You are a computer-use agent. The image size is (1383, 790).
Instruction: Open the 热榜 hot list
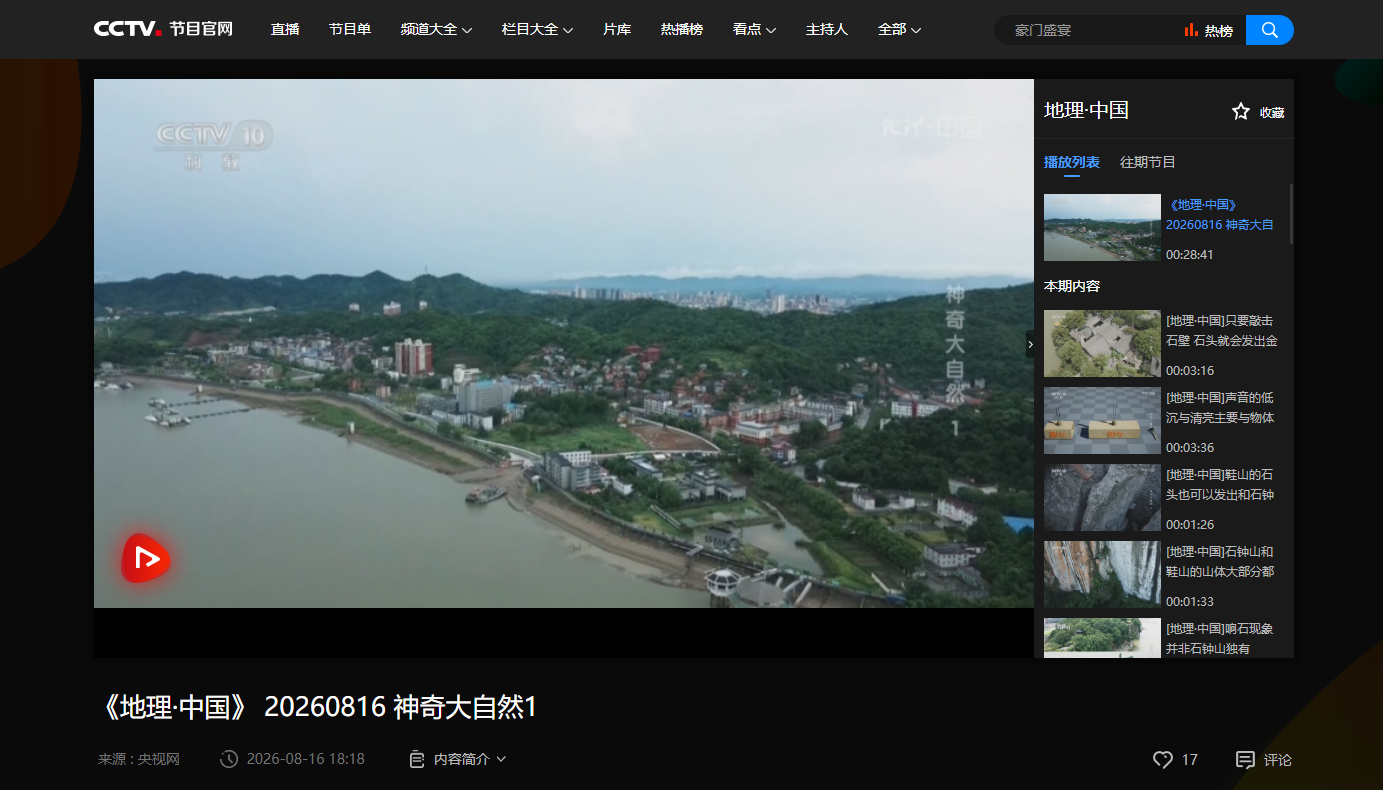(1208, 31)
